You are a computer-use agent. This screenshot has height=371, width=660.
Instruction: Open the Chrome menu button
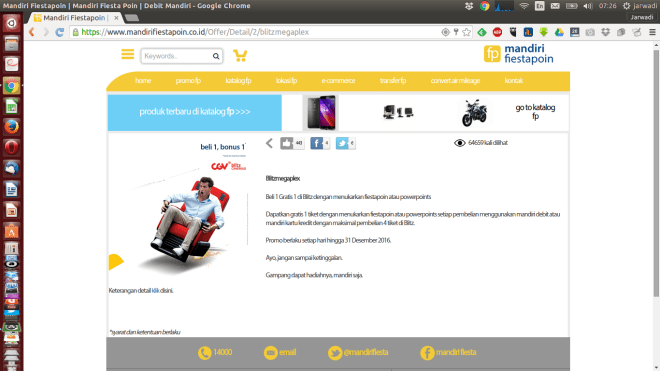(652, 32)
